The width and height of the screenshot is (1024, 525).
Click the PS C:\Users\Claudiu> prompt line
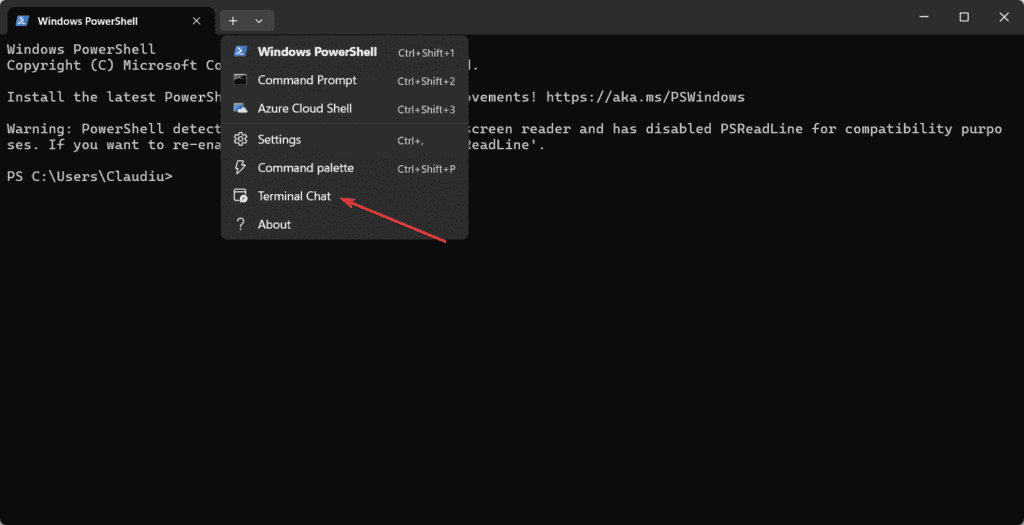pyautogui.click(x=89, y=176)
